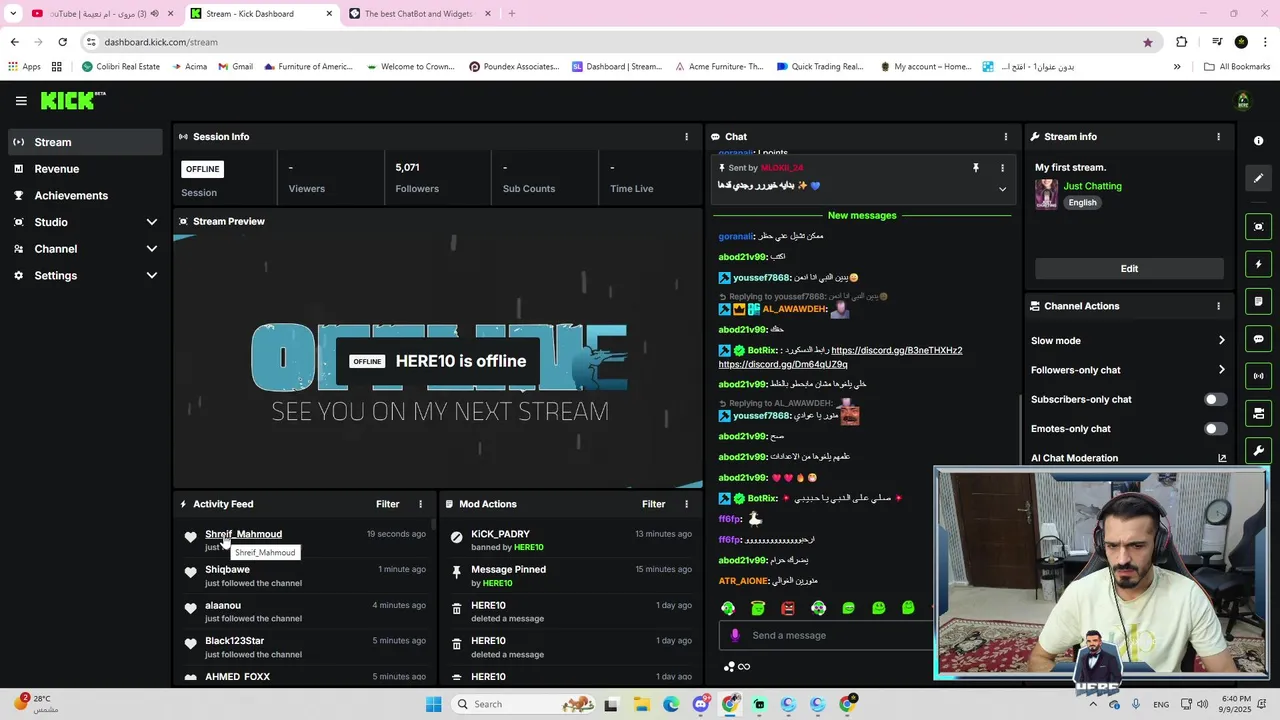Viewport: 1280px width, 720px height.
Task: Click the camera icon in right toolbar
Action: 1259,413
